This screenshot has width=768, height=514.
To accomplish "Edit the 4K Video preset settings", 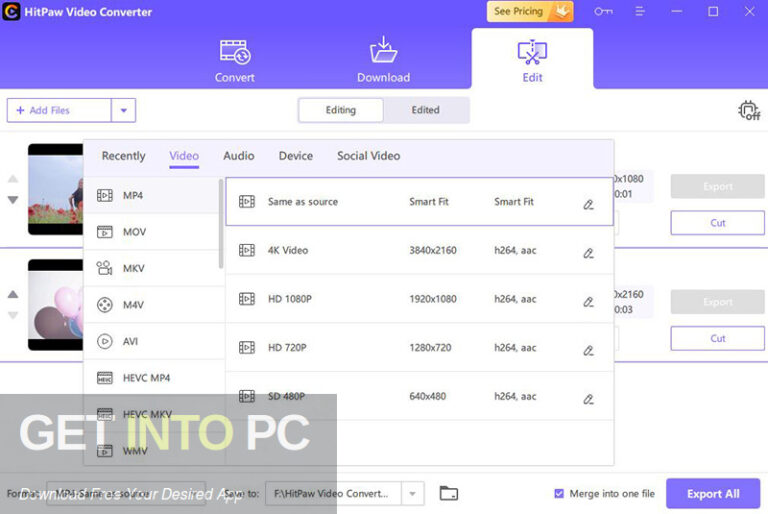I will 588,253.
